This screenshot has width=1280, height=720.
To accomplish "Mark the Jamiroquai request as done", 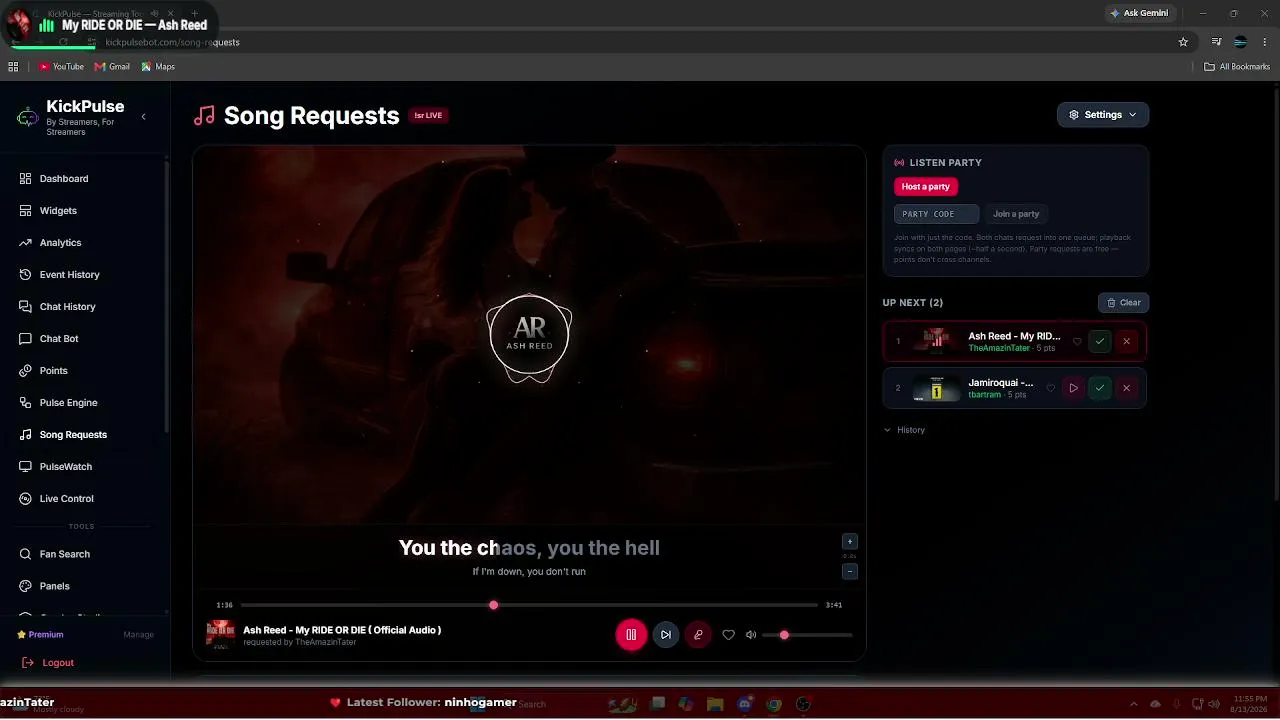I will pos(1100,388).
